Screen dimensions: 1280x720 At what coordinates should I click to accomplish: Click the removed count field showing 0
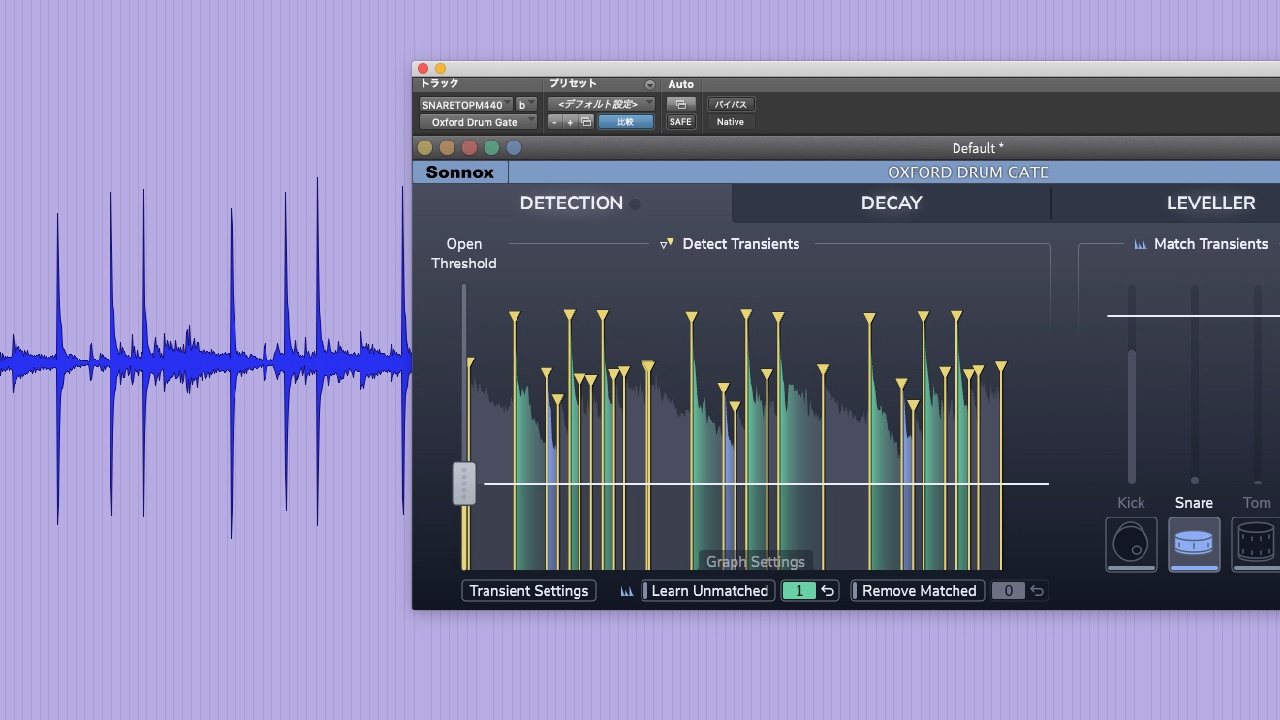click(x=1008, y=591)
